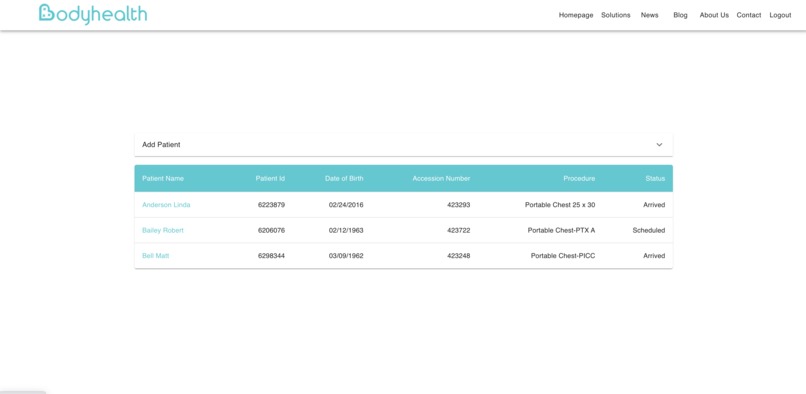Select patient id 6298344
The image size is (806, 394).
point(271,256)
